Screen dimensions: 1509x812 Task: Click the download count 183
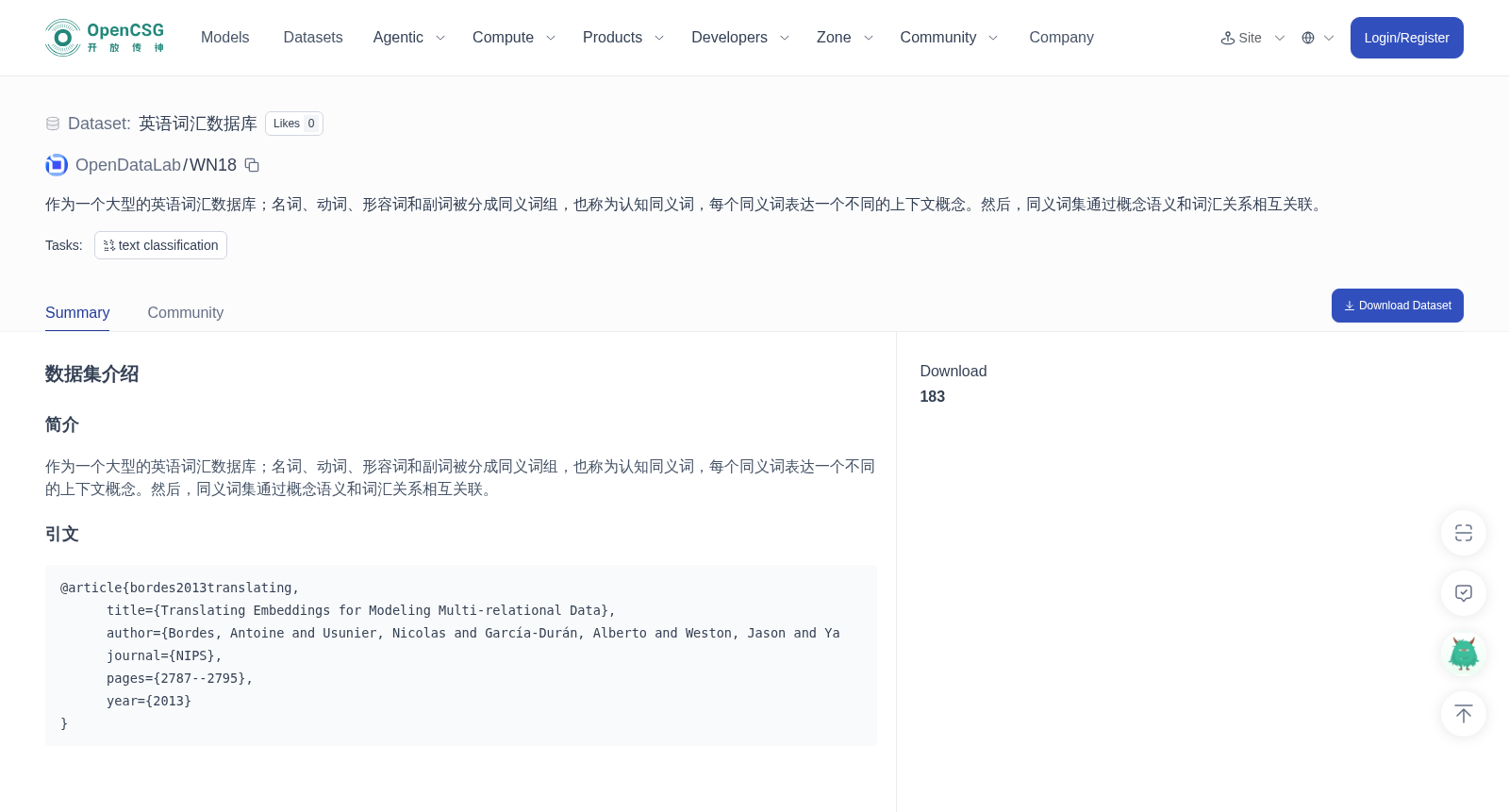933,397
